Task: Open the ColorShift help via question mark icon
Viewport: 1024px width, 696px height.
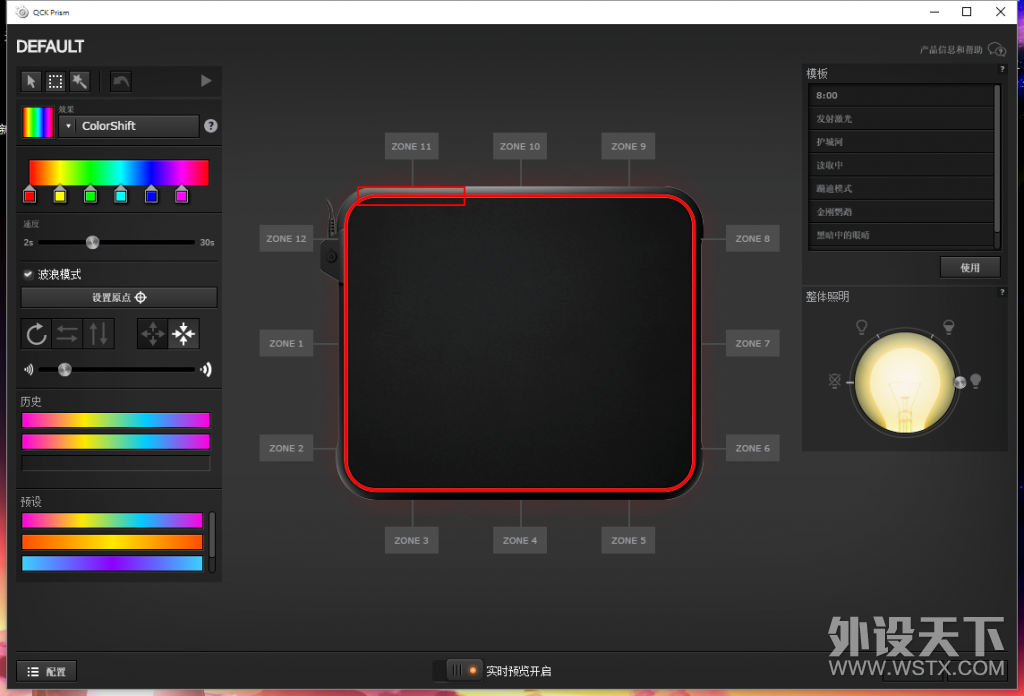Action: click(209, 126)
